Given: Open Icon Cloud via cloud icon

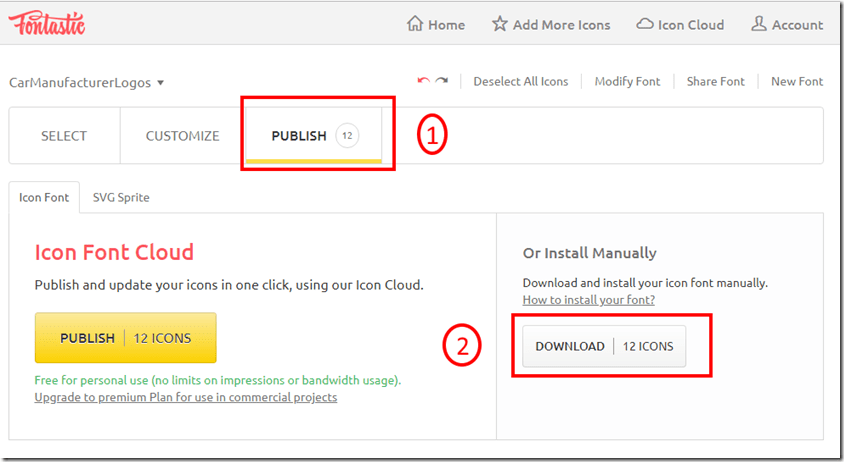Looking at the screenshot, I should 645,24.
